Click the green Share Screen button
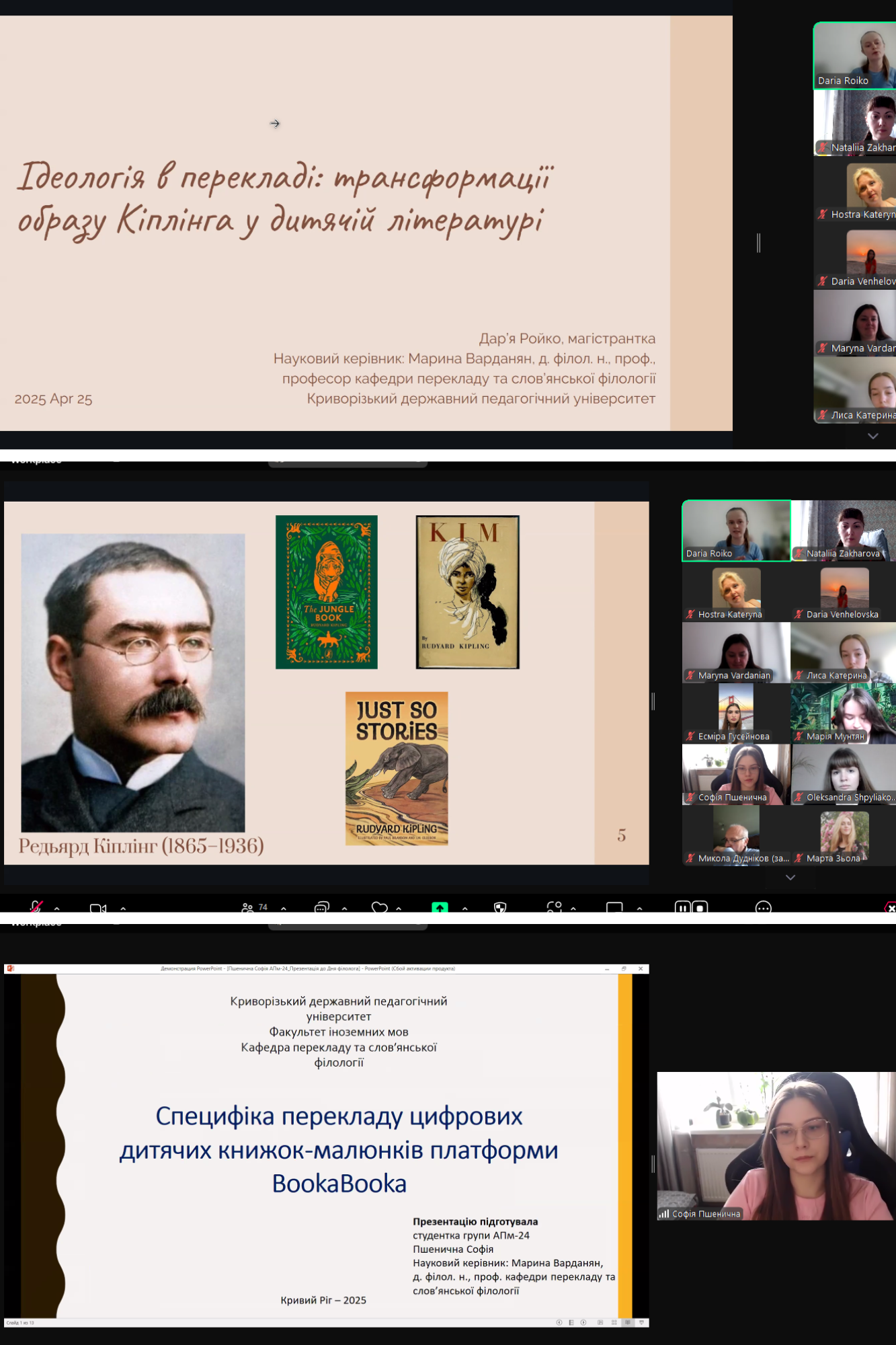The height and width of the screenshot is (1345, 896). click(x=440, y=907)
